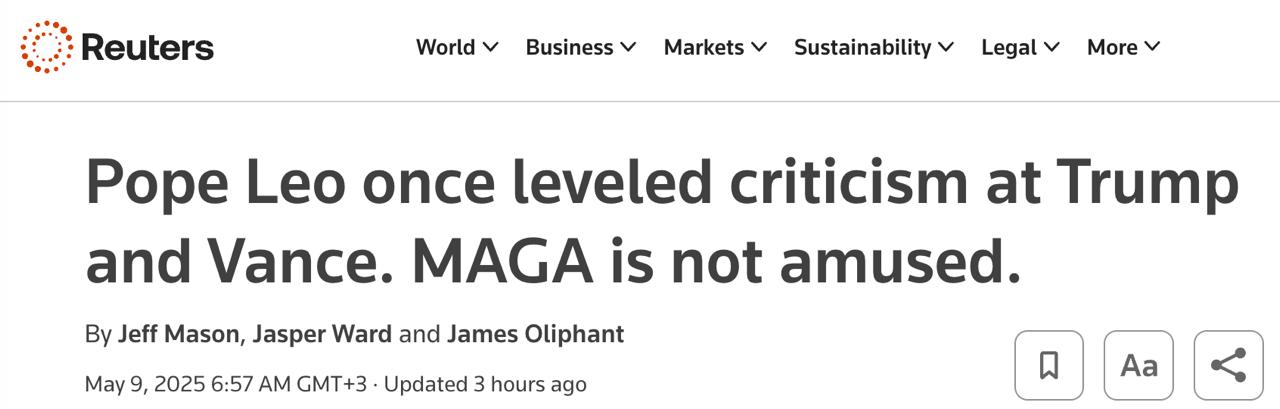Open the Aa text size options
This screenshot has width=1280, height=409.
pyautogui.click(x=1139, y=365)
